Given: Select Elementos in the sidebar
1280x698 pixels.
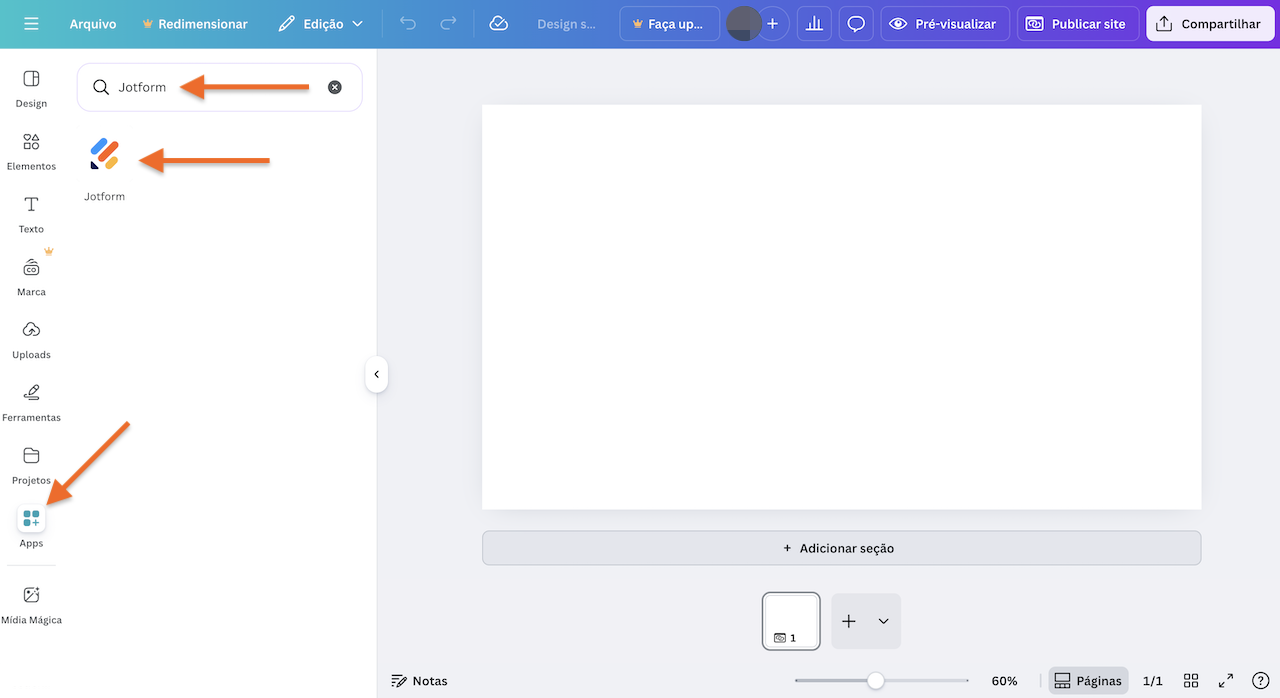Looking at the screenshot, I should coord(31,150).
